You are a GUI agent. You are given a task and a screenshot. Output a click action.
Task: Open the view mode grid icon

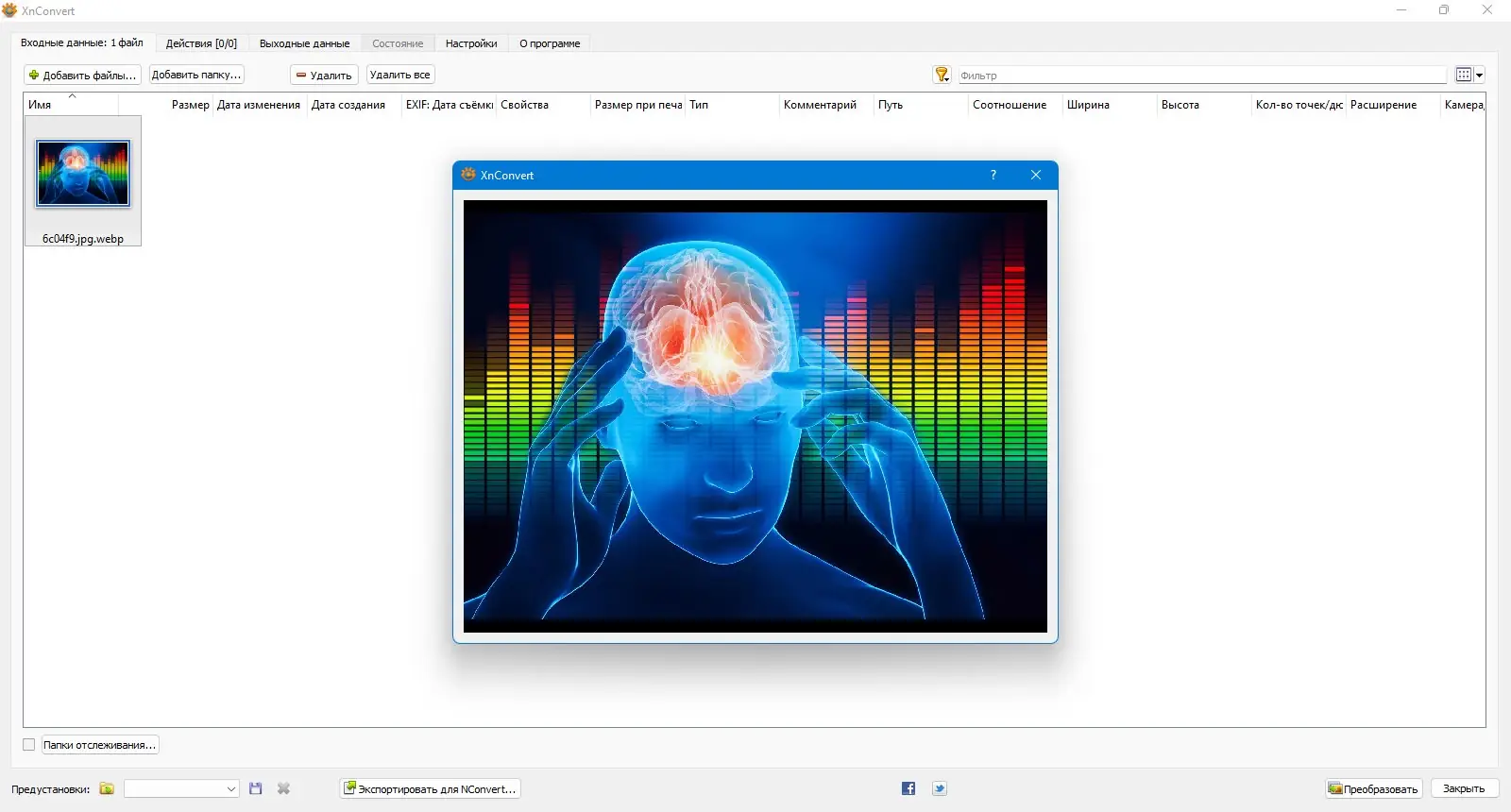1464,75
